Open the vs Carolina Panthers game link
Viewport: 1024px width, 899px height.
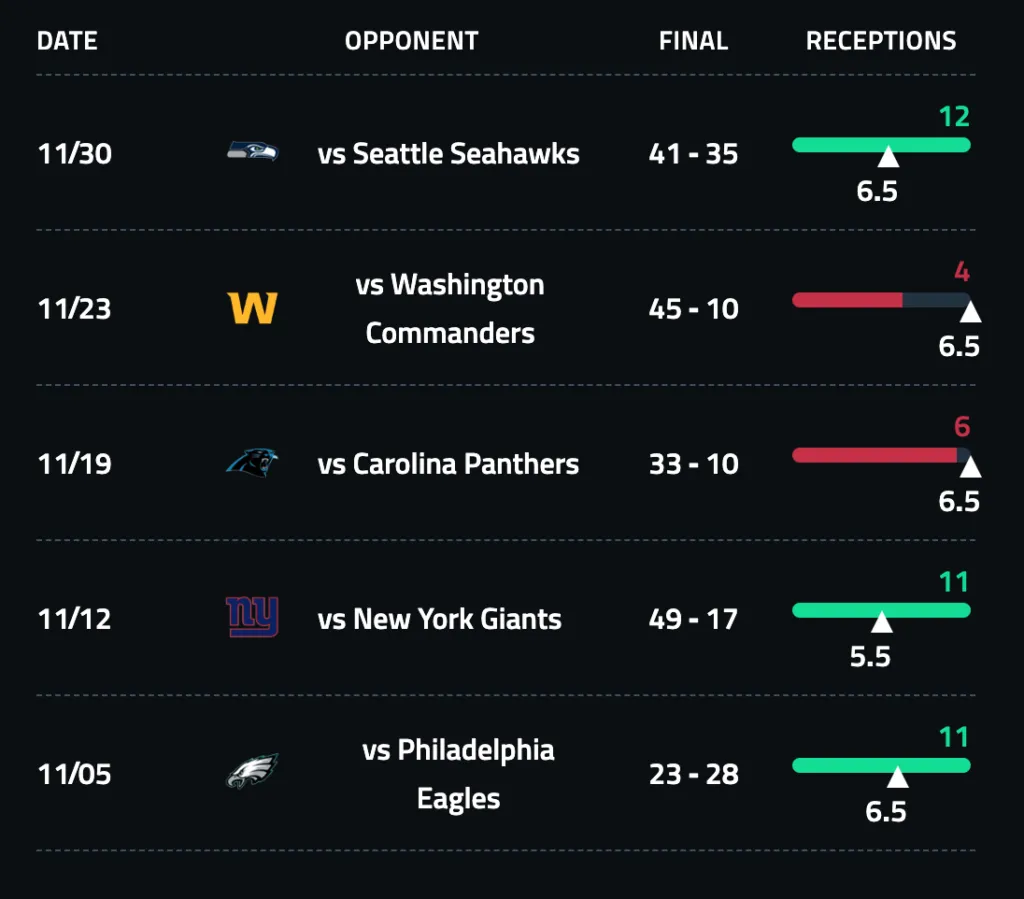tap(448, 464)
